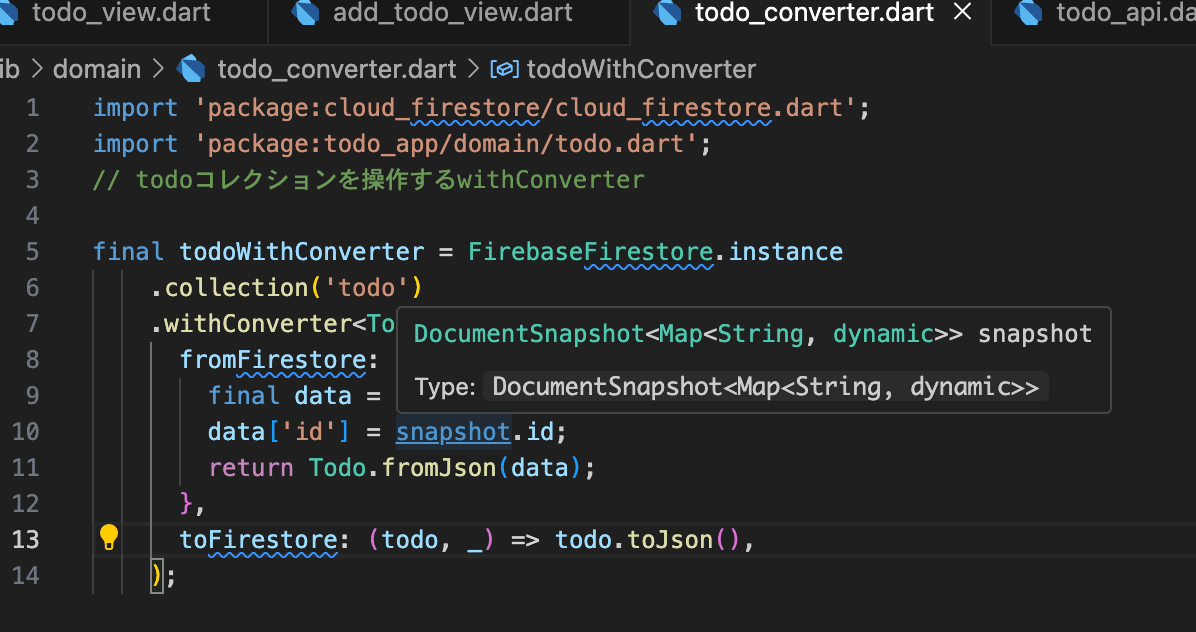Click the closing parenthesis on line 14
The image size is (1196, 632).
[x=157, y=575]
